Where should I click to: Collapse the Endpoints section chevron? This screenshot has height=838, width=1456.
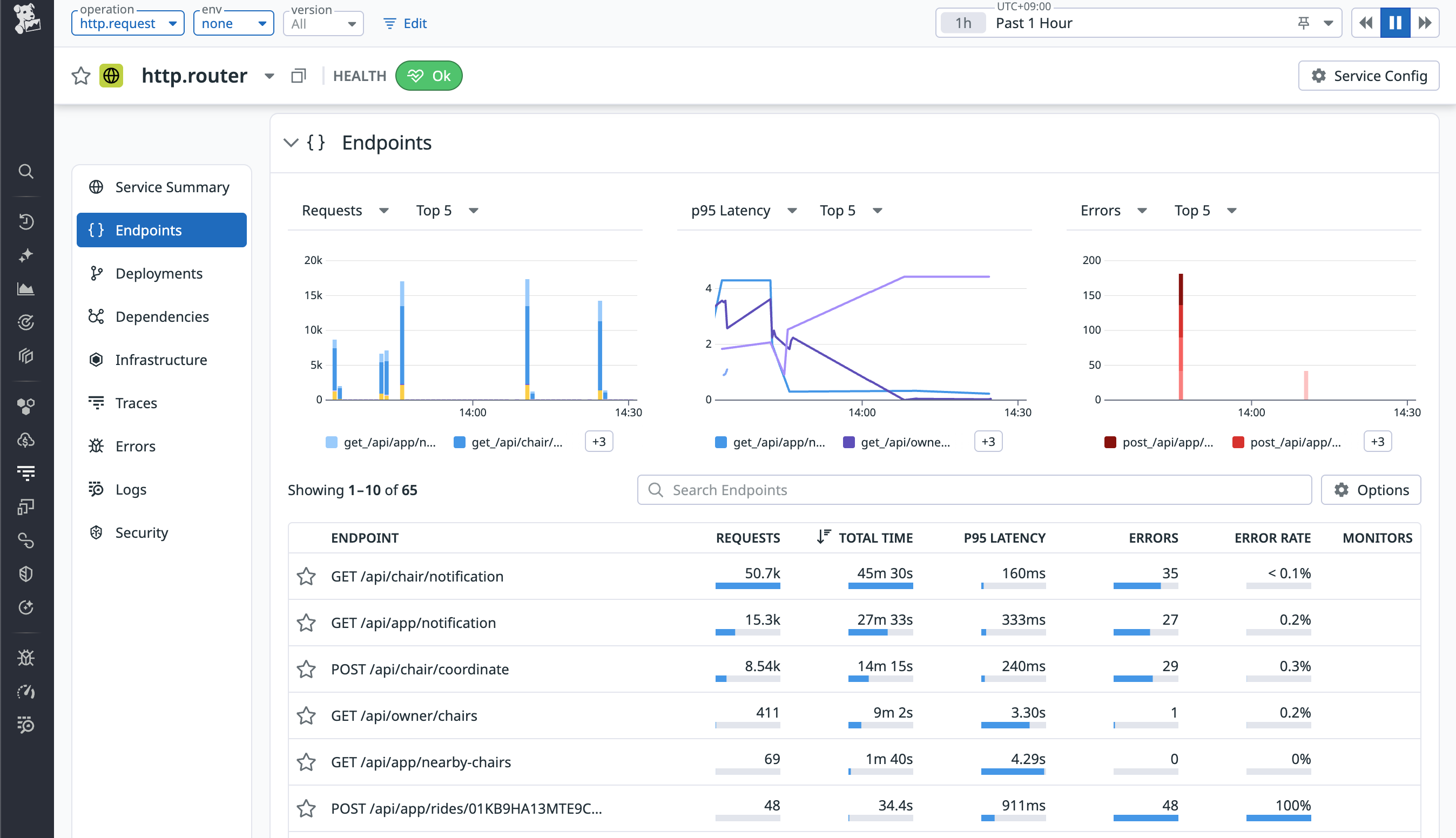point(291,142)
